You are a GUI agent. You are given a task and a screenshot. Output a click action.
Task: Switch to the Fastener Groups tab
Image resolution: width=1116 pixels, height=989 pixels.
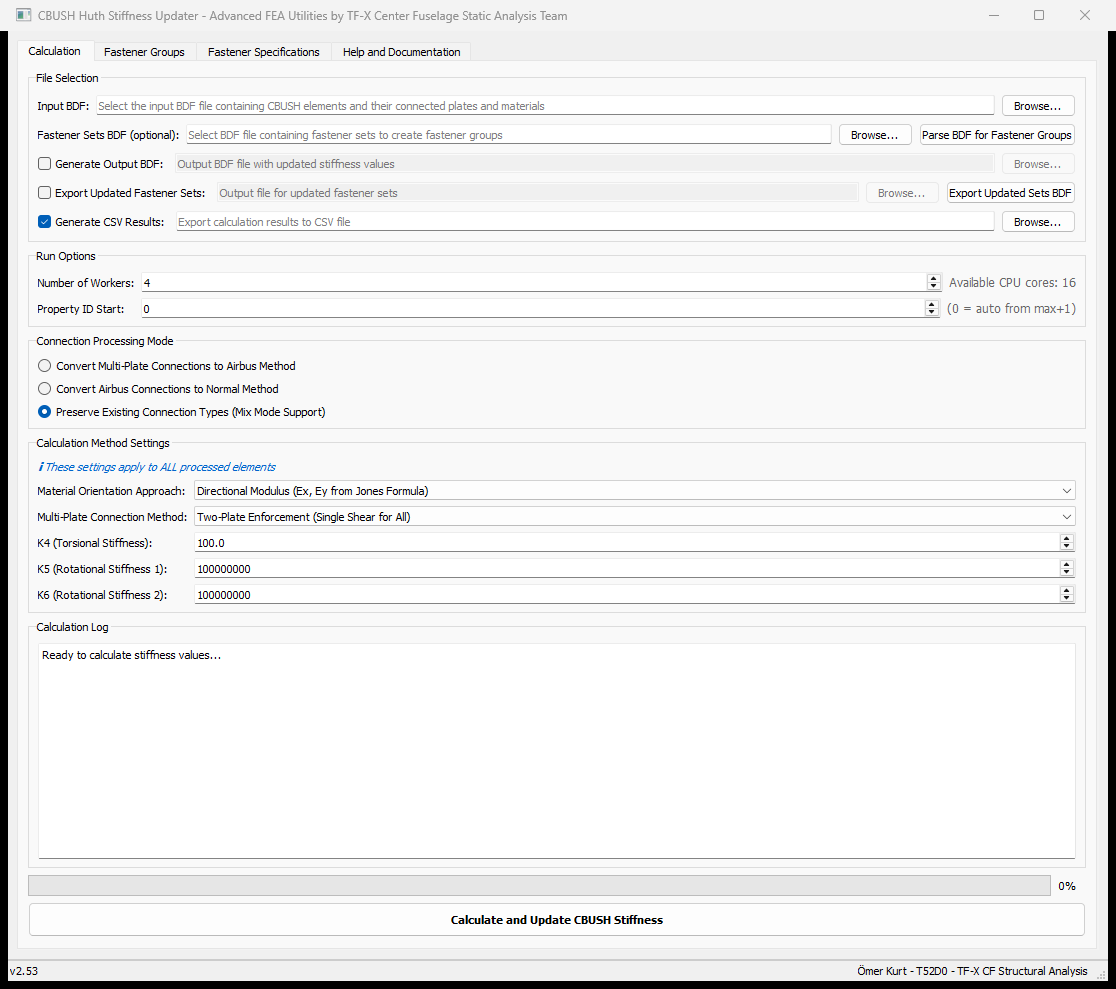click(x=144, y=51)
